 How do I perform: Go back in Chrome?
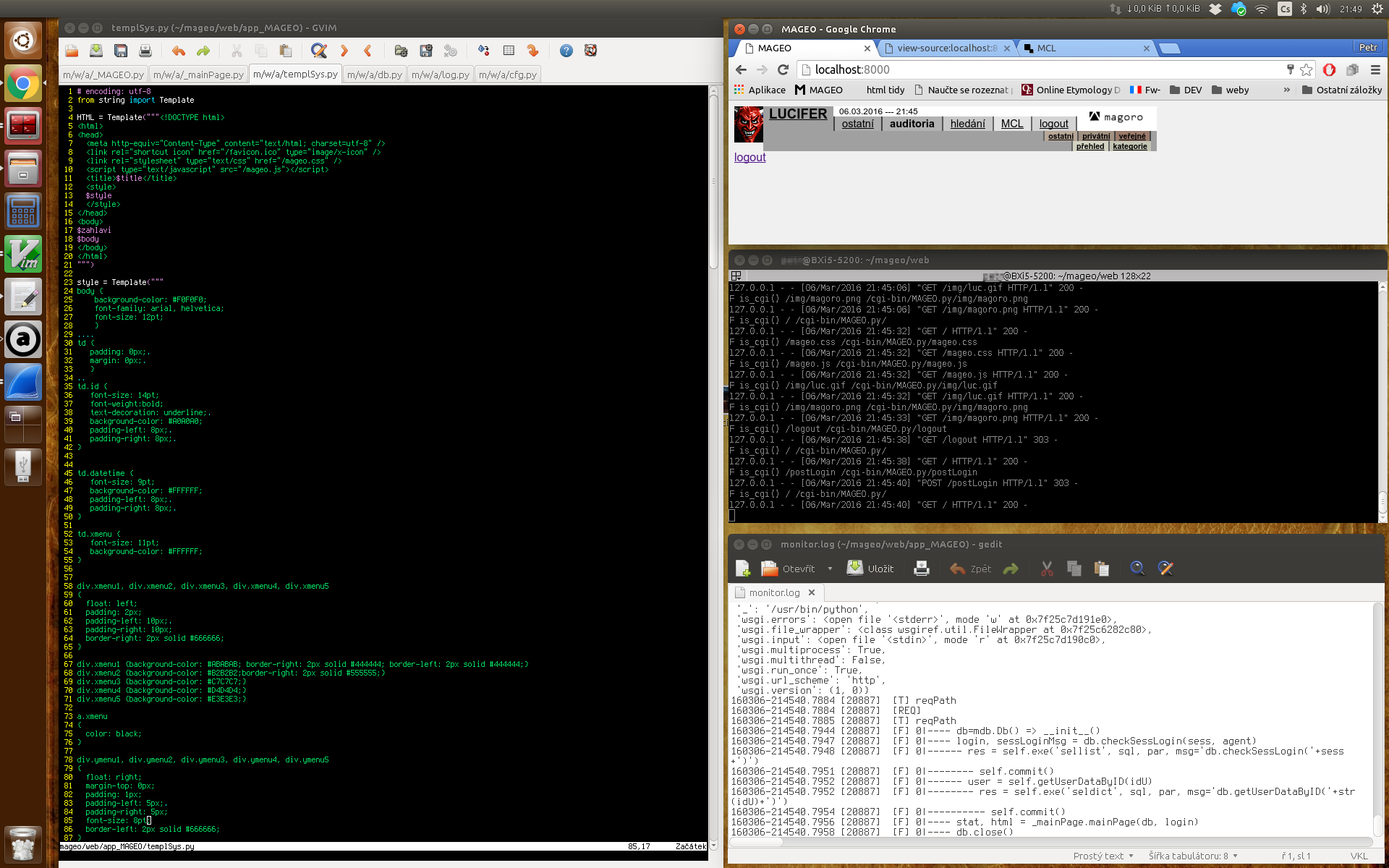click(741, 69)
